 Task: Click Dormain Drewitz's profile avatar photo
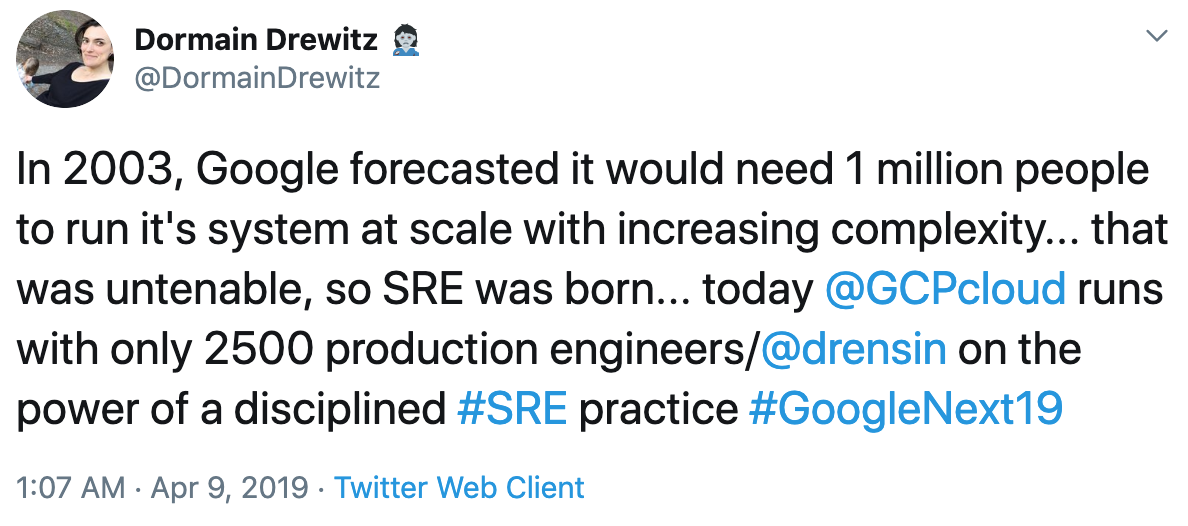point(64,58)
